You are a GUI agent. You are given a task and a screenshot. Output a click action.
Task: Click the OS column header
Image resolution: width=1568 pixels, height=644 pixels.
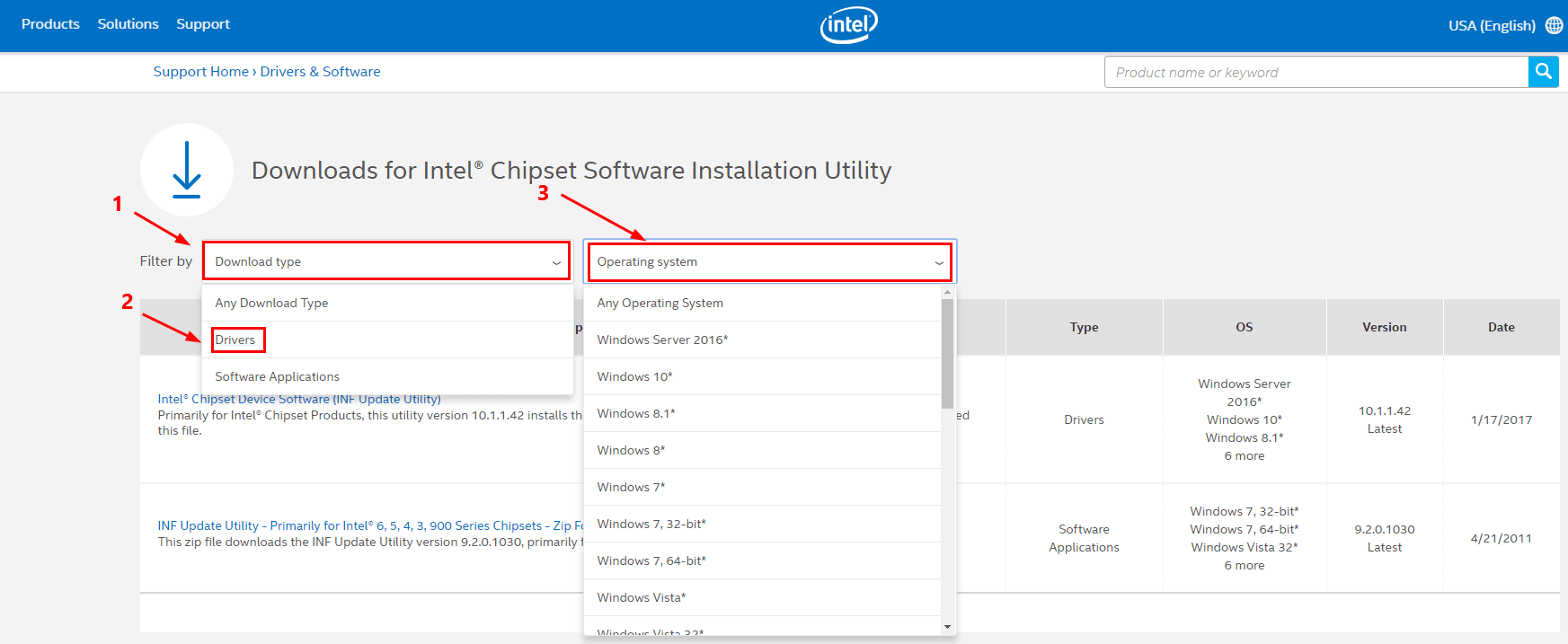1245,328
